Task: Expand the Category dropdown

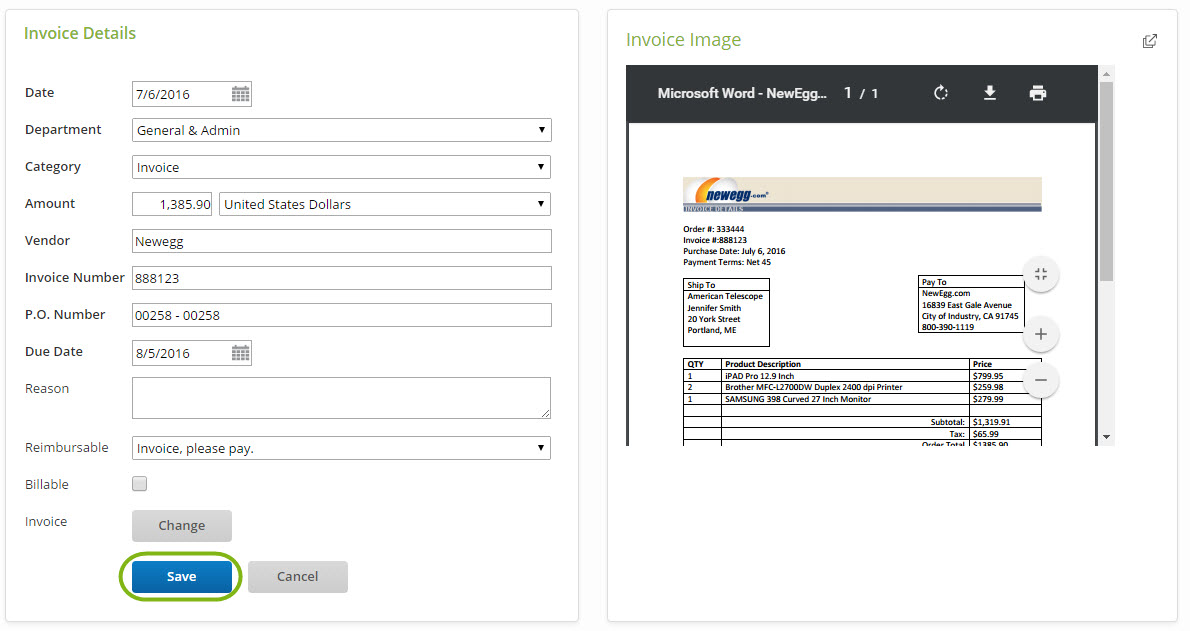Action: pos(342,167)
